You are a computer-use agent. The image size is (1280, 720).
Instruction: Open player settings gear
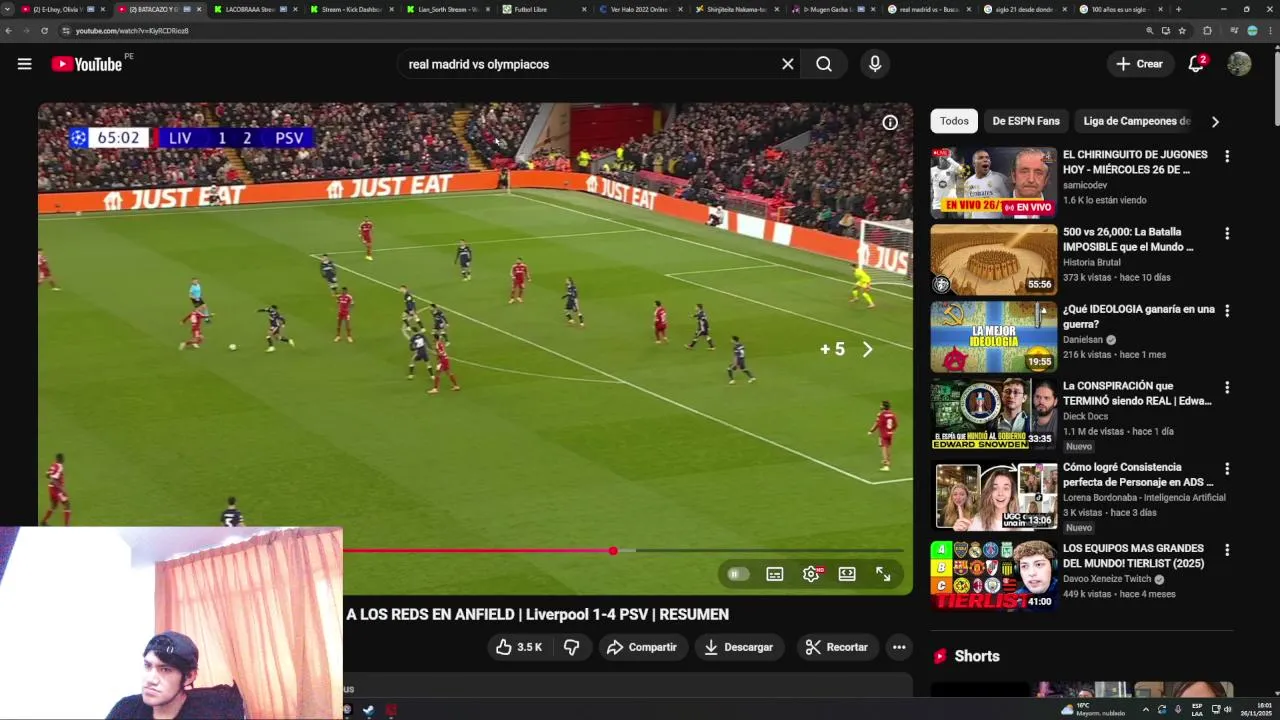point(811,574)
